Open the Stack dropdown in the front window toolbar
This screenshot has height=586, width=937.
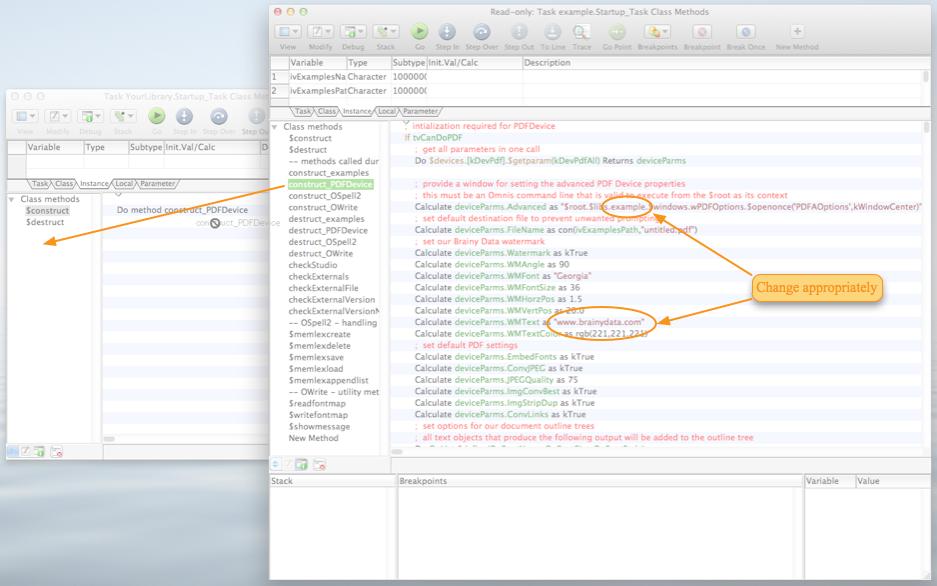(x=385, y=32)
